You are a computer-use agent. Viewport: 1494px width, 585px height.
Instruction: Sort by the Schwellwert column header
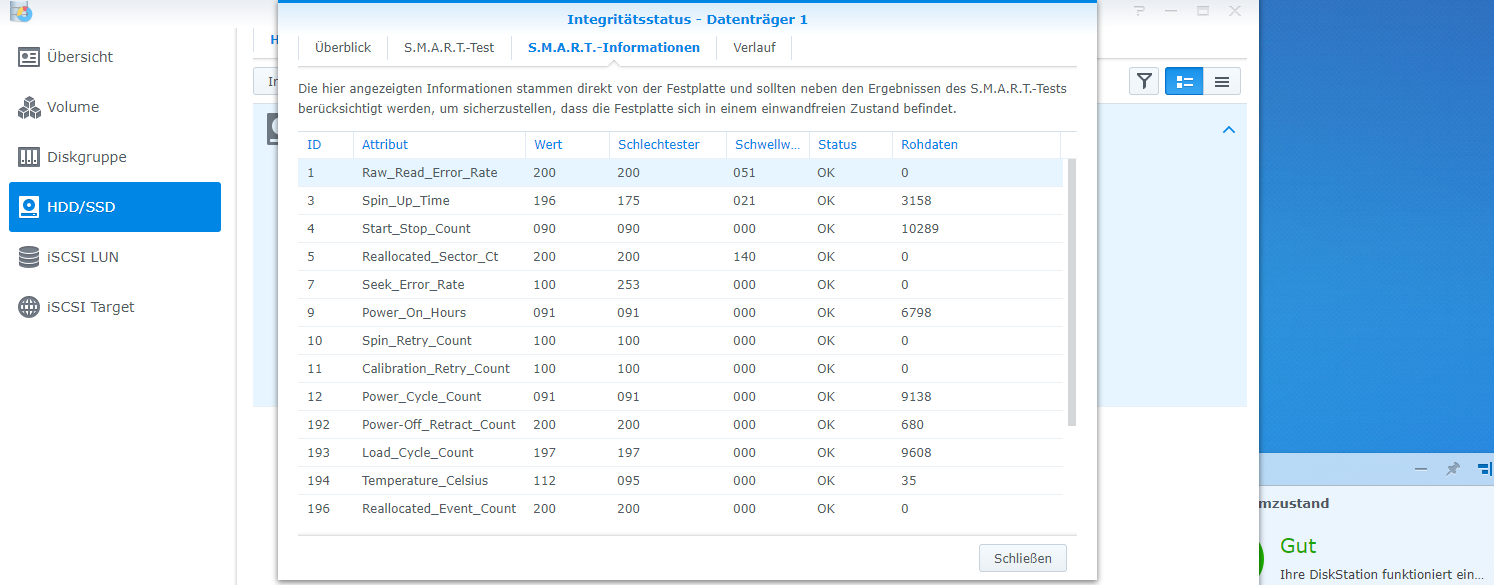click(x=767, y=144)
